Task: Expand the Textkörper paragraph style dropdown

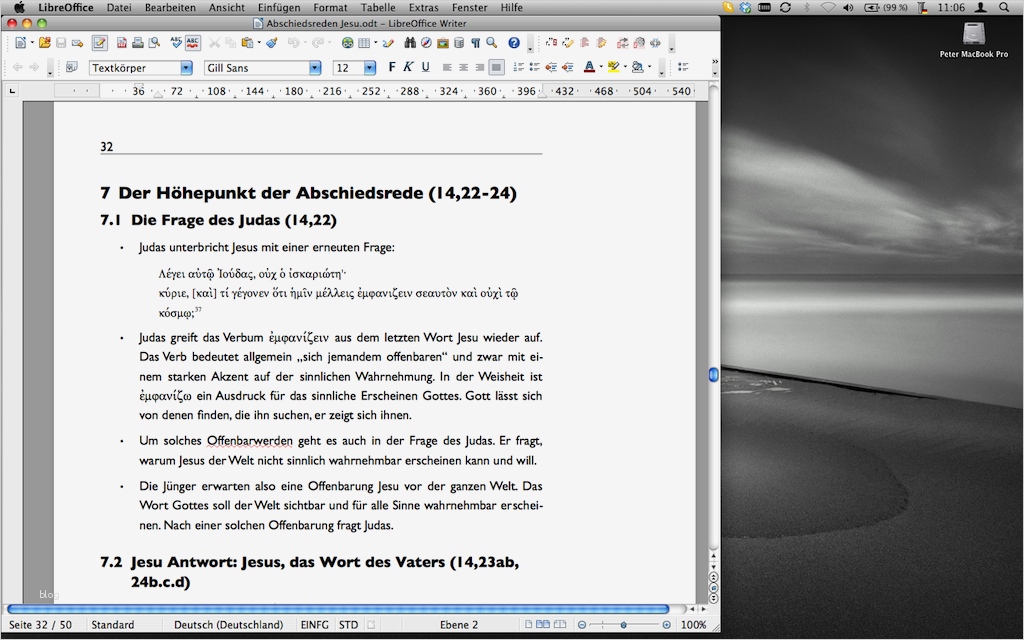Action: click(x=186, y=68)
